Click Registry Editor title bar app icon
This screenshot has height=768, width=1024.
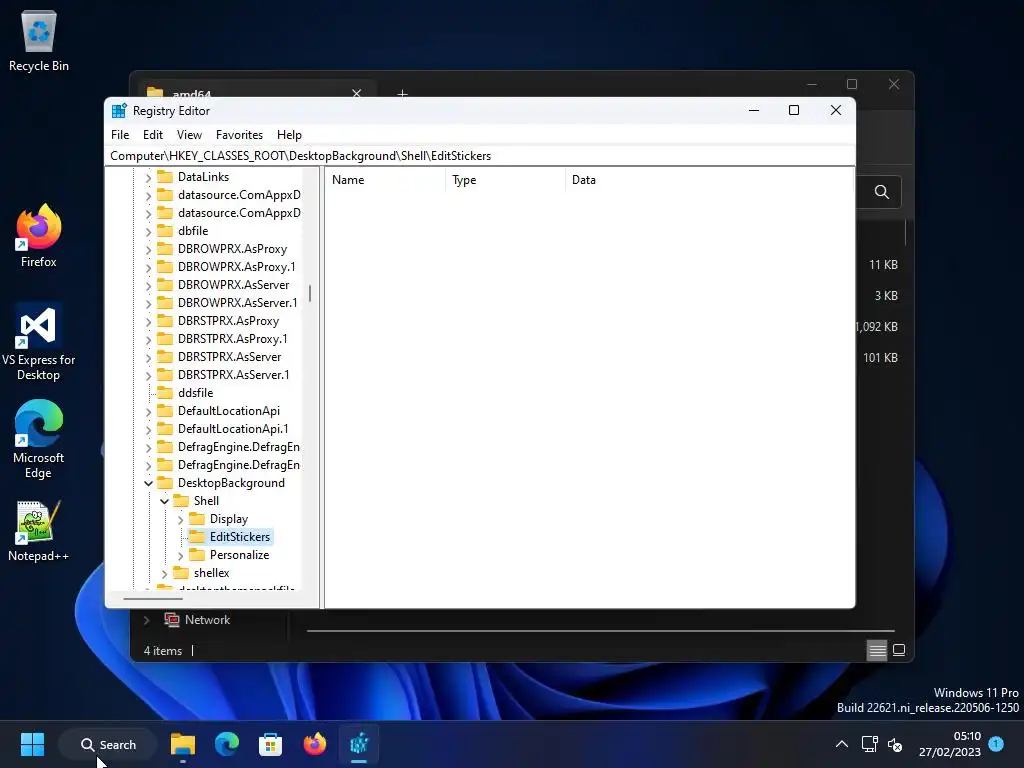coord(119,110)
